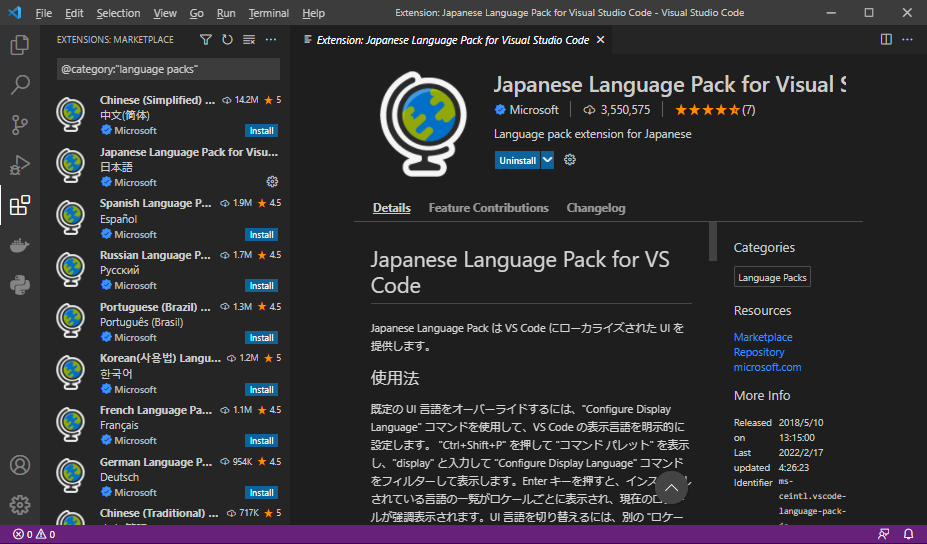Install the Portuguese (Brazil) language pack
Viewport: 927px width, 544px height.
pyautogui.click(x=261, y=338)
